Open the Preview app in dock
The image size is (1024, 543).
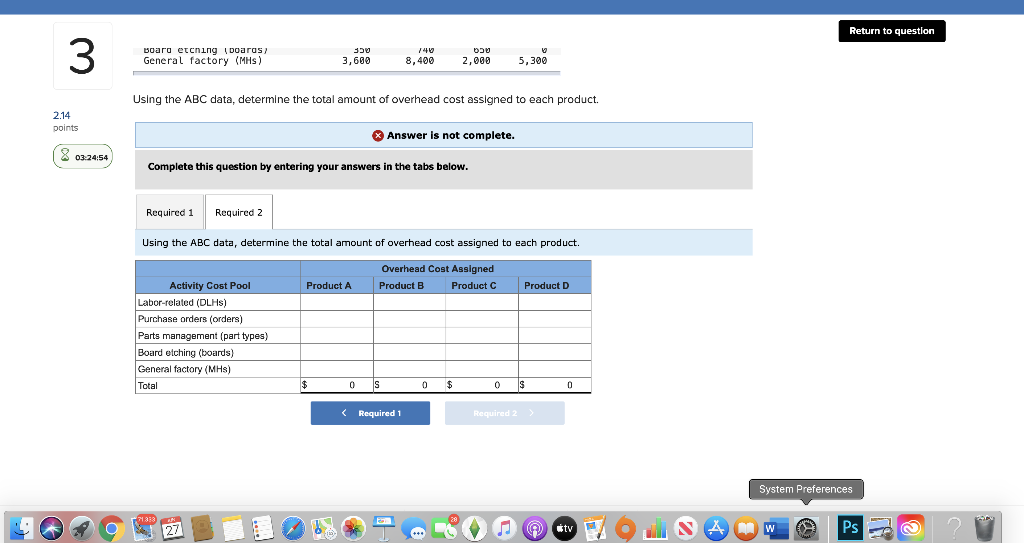[x=880, y=528]
